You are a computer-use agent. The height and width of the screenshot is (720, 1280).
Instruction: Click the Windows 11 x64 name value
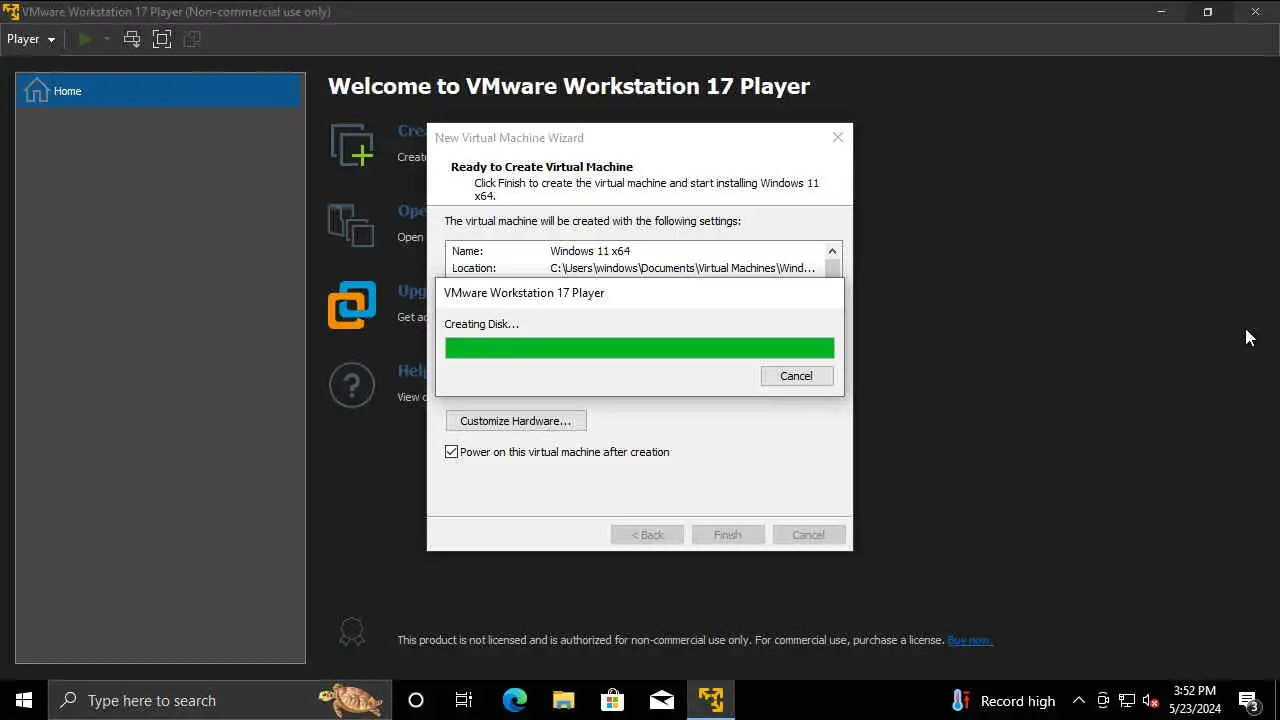pyautogui.click(x=590, y=251)
